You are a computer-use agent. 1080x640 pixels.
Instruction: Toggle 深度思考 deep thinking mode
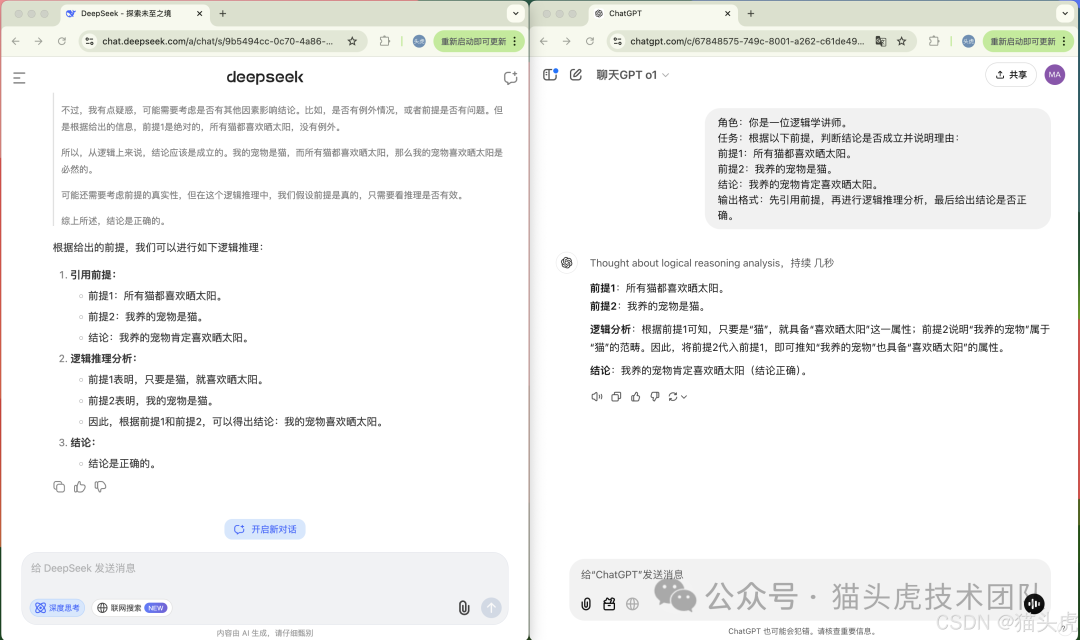[57, 608]
